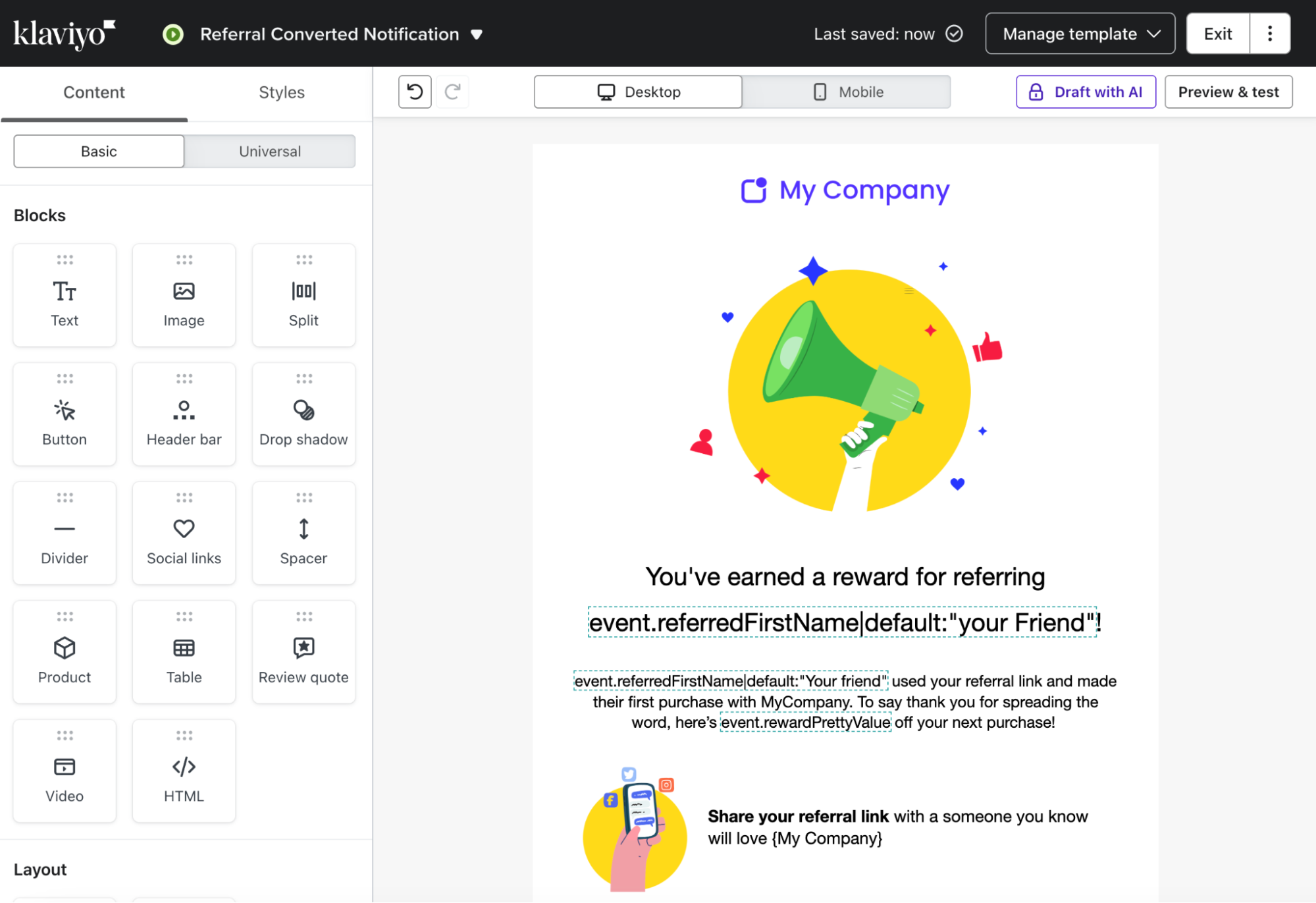
Task: Open Preview & test
Action: coord(1228,92)
